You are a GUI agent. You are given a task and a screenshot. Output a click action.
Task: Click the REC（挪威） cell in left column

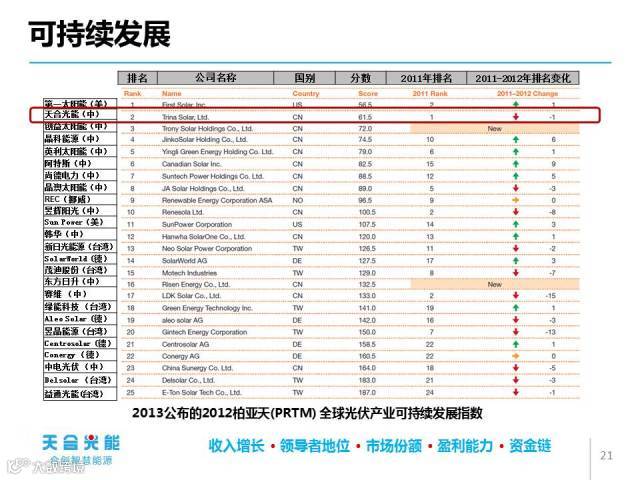[x=80, y=199]
